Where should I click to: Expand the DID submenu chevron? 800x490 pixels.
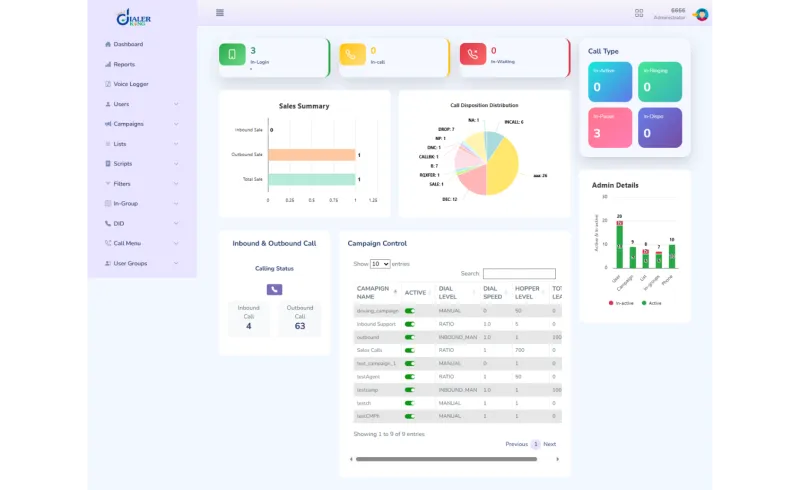pyautogui.click(x=176, y=224)
